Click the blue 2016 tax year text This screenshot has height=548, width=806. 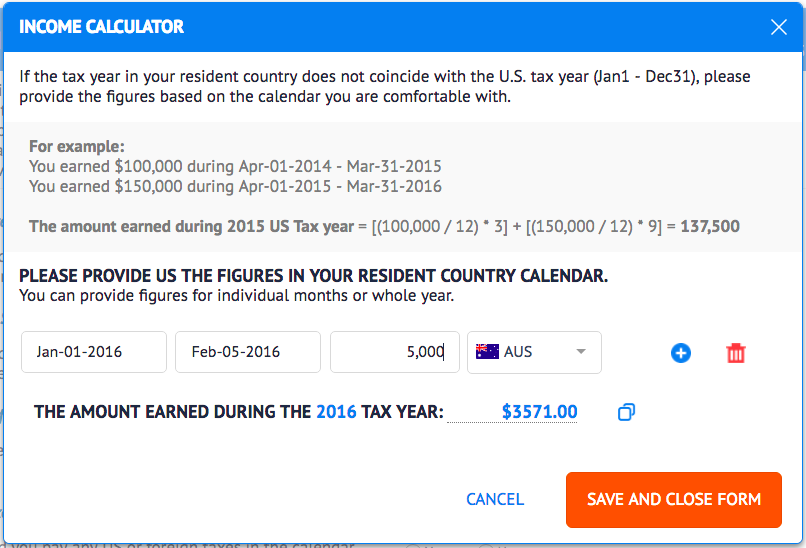pos(336,411)
